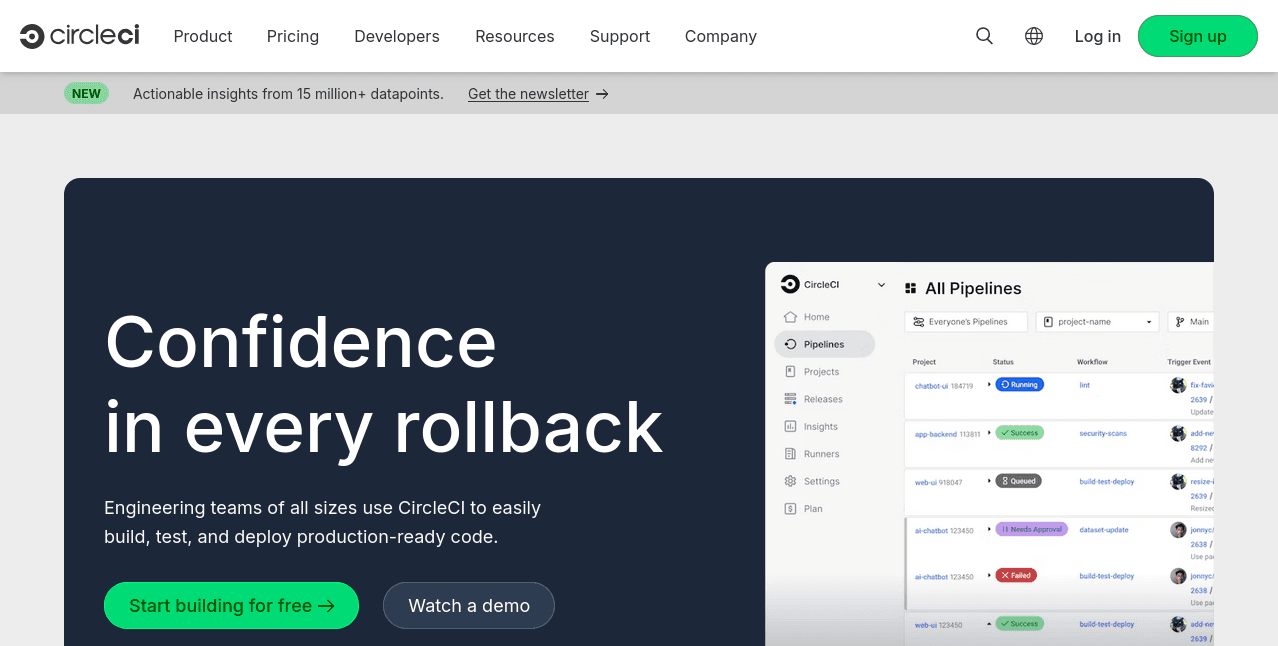Open the Pricing page

[293, 36]
